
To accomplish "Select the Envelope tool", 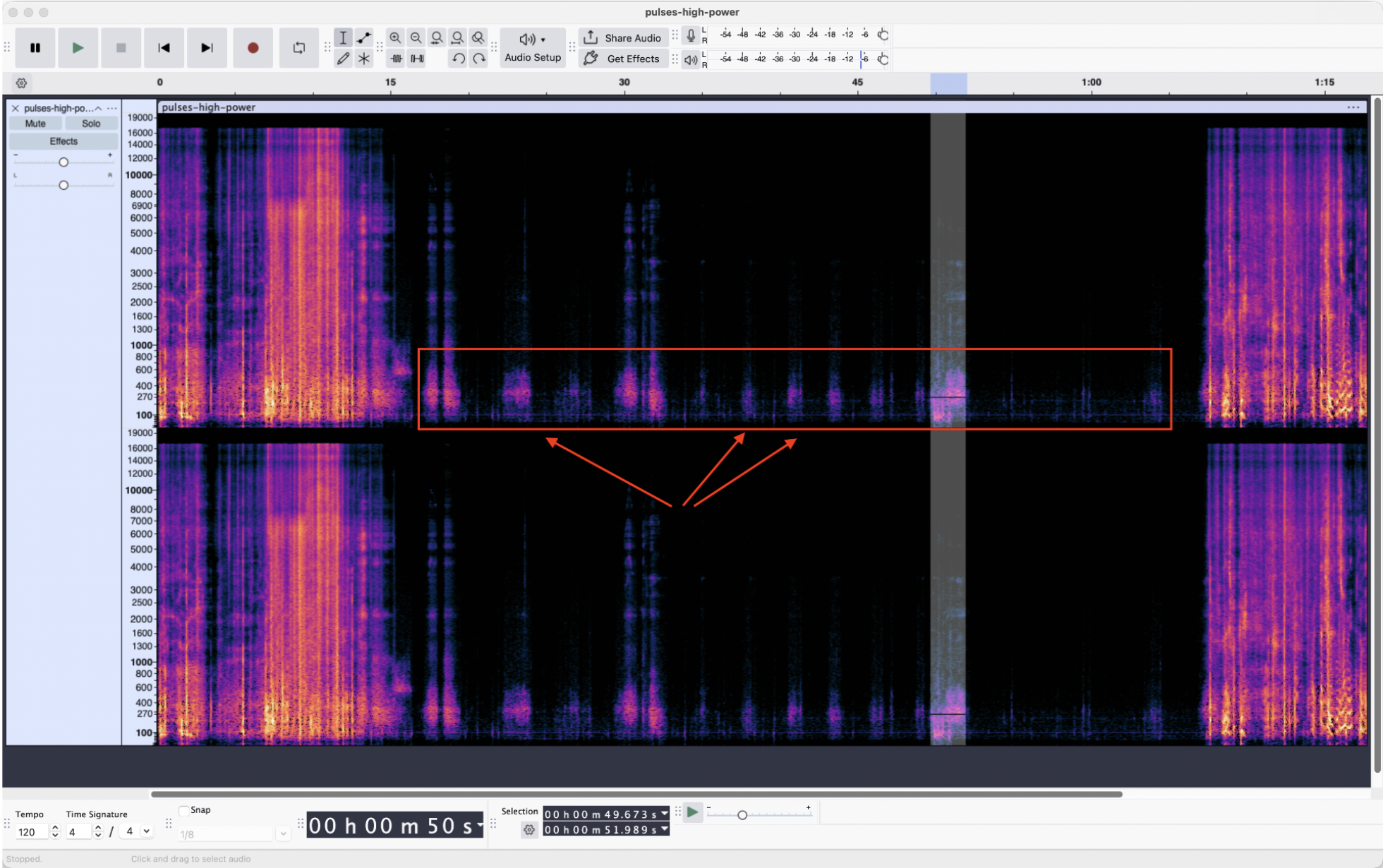I will point(364,38).
